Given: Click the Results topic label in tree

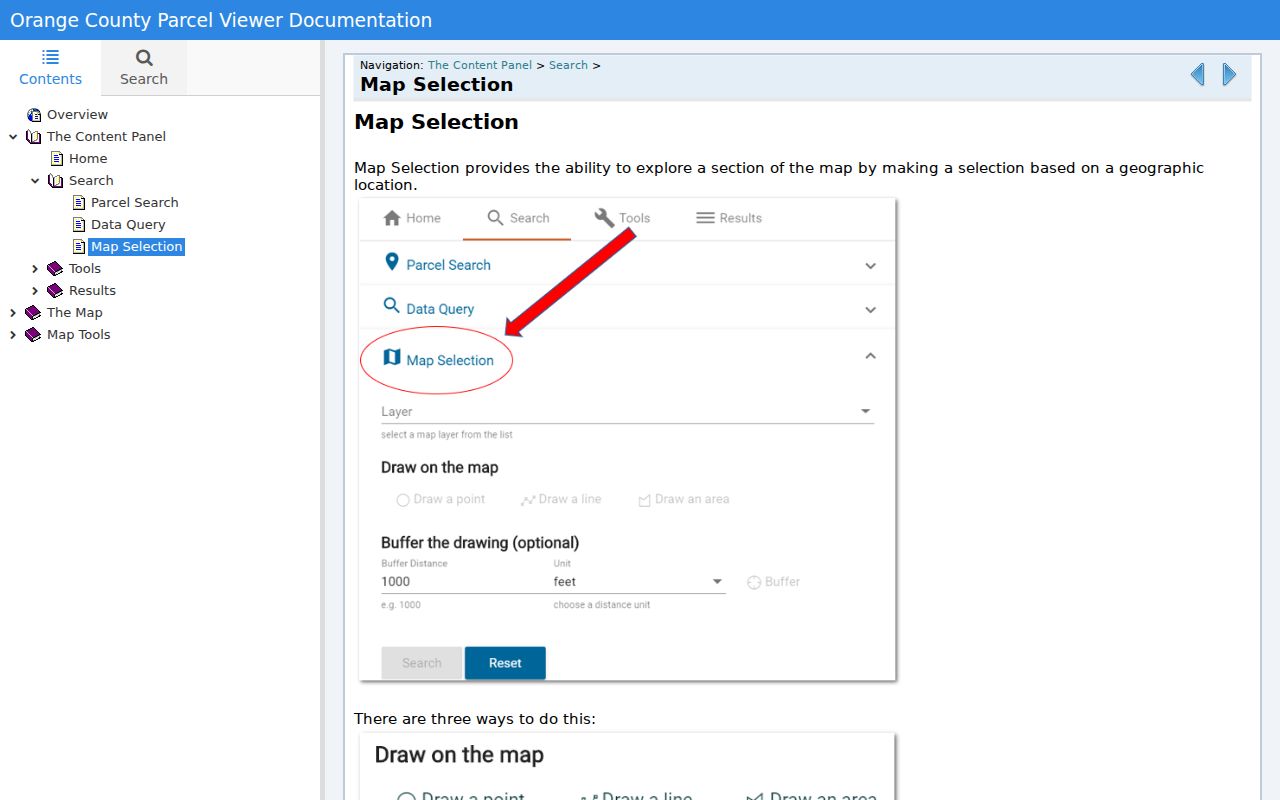Looking at the screenshot, I should pos(92,290).
